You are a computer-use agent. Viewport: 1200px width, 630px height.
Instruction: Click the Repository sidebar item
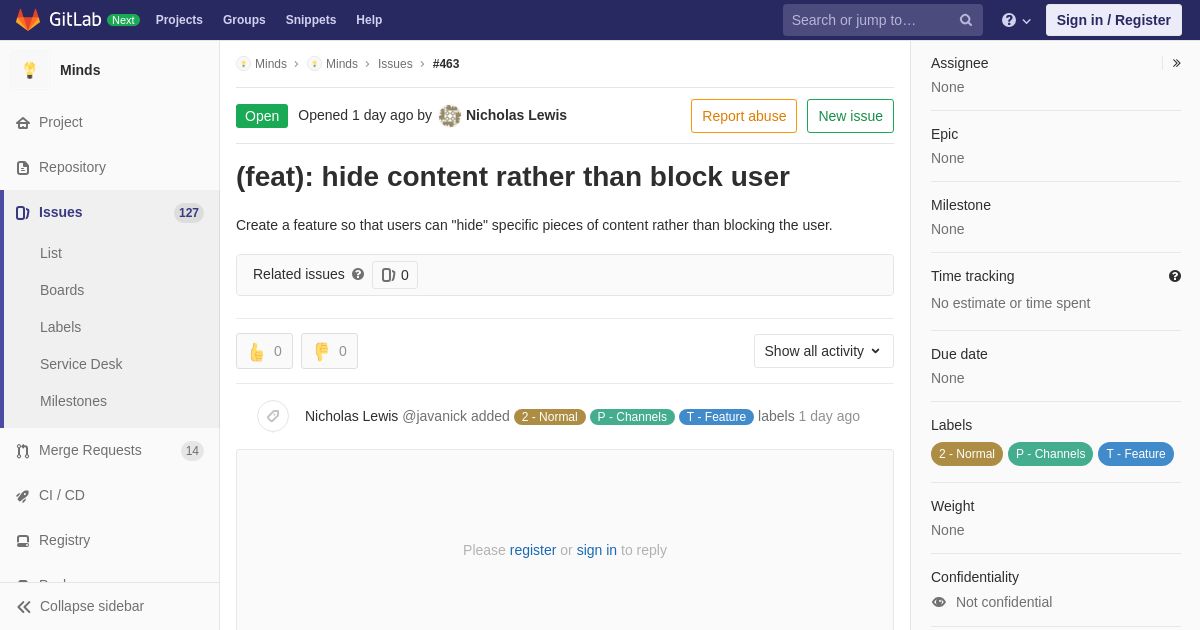click(x=110, y=167)
